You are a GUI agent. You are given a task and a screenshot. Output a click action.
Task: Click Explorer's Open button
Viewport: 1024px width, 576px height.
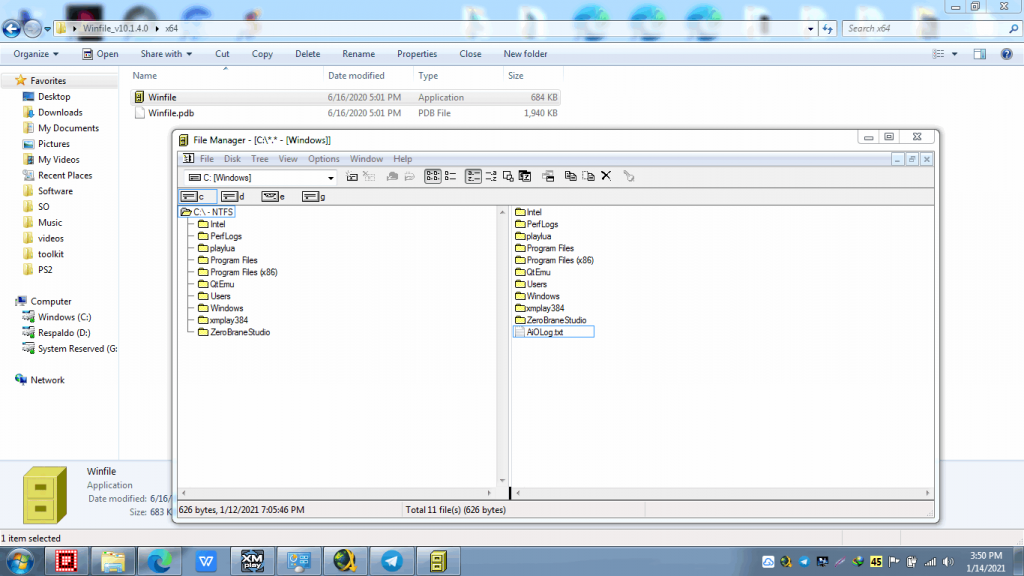tap(100, 54)
